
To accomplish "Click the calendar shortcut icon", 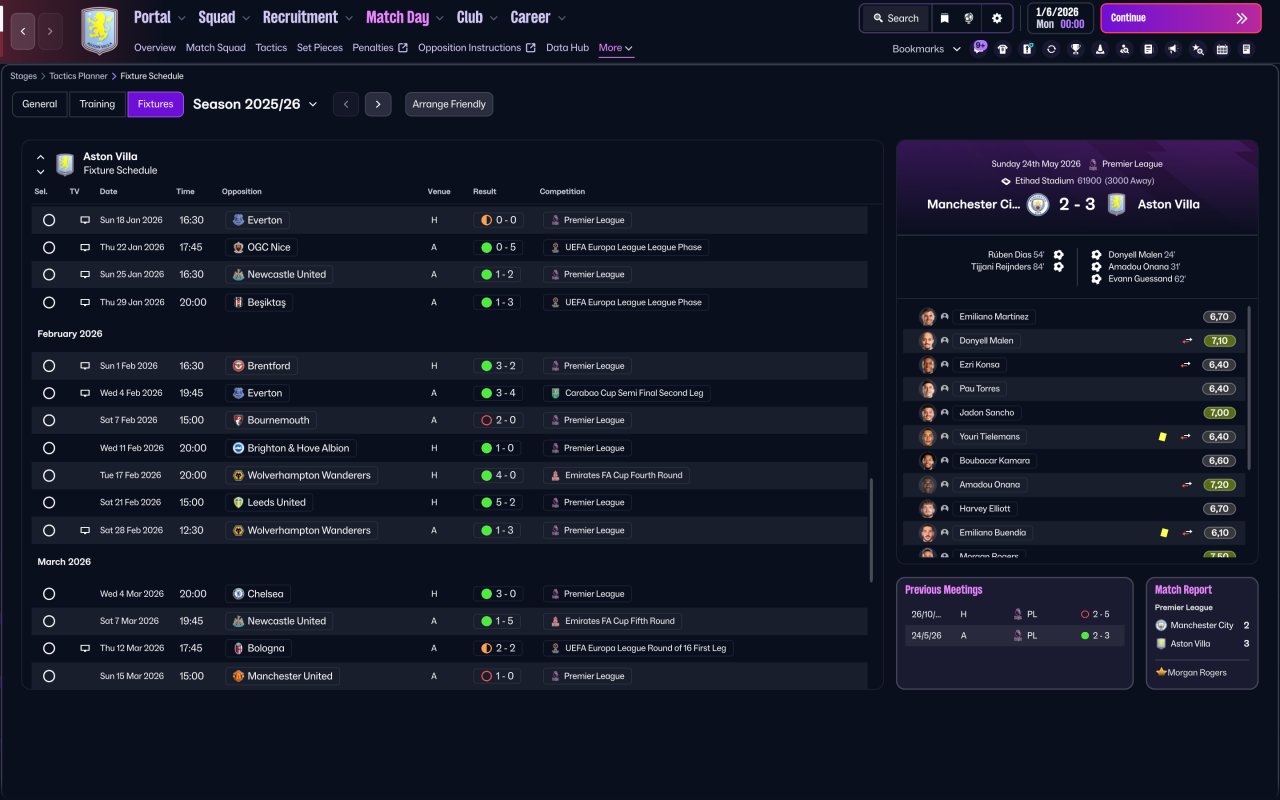I will click(x=1222, y=49).
